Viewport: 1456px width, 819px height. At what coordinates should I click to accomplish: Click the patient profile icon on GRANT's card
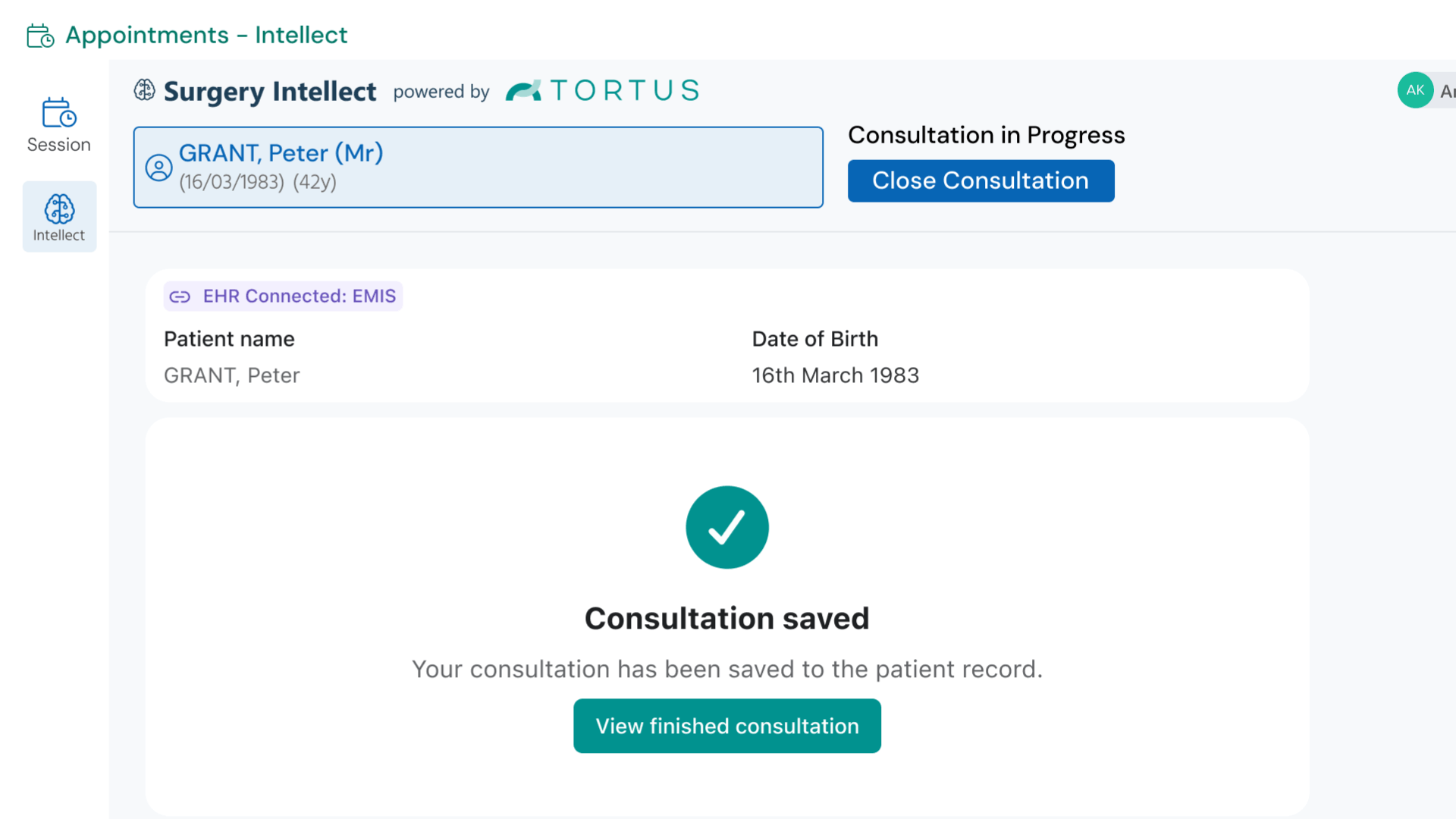coord(158,167)
